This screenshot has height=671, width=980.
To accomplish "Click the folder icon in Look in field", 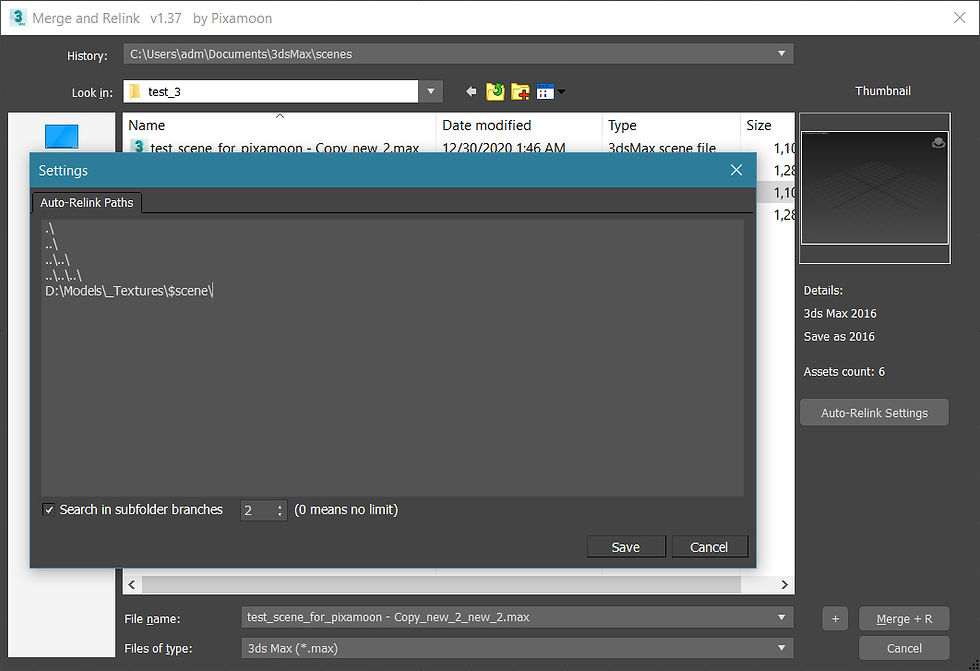I will (x=134, y=92).
